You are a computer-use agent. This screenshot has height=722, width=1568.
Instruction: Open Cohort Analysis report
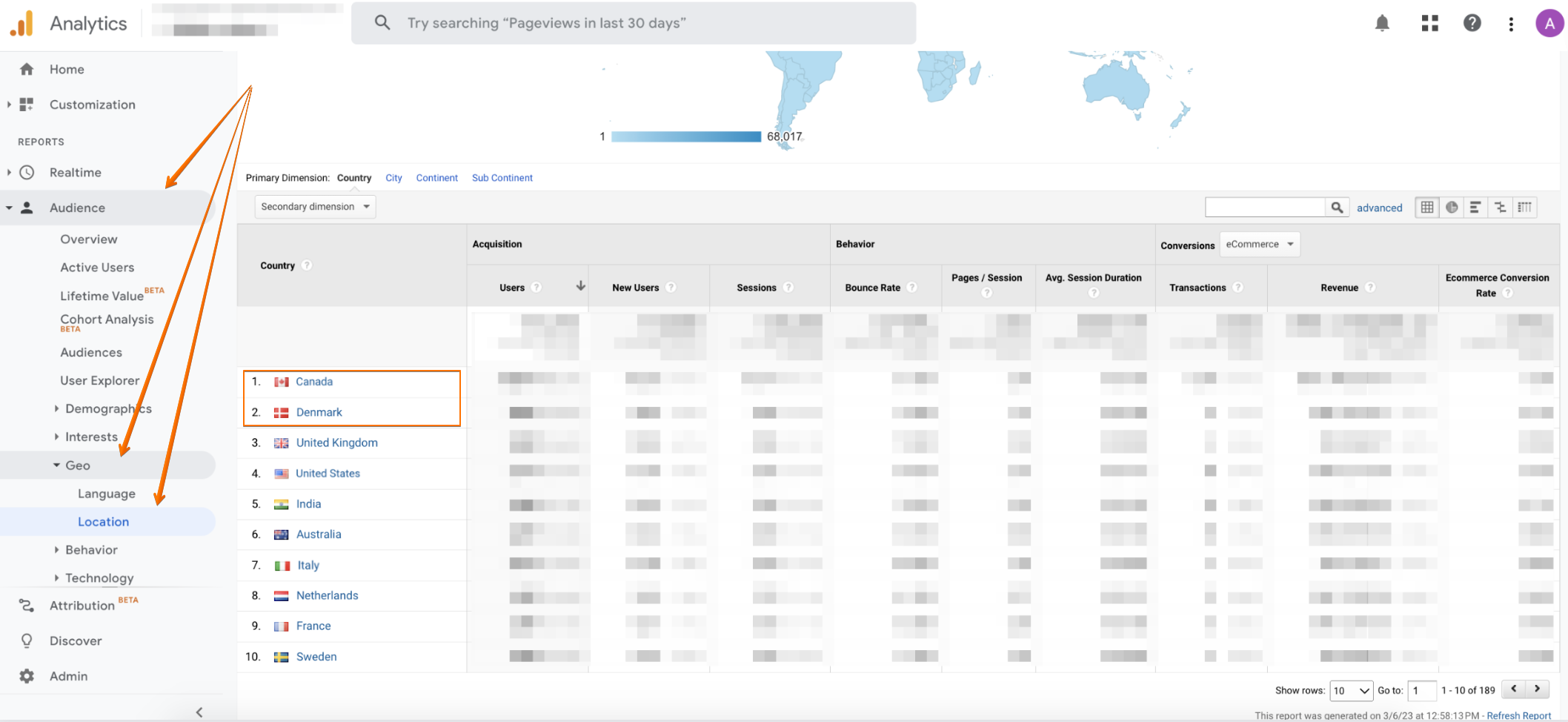tap(107, 319)
